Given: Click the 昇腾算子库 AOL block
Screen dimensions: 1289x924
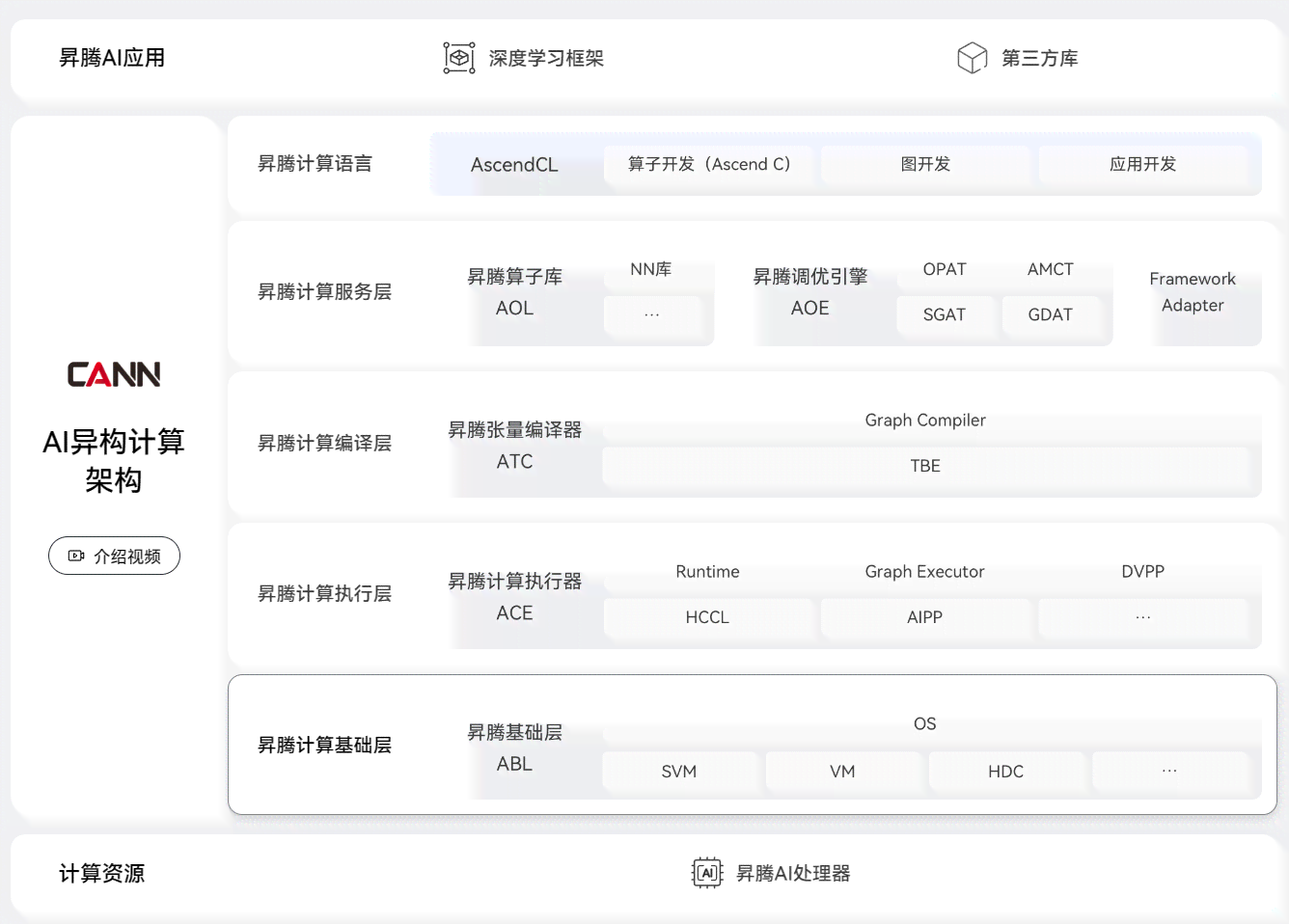Looking at the screenshot, I should click(x=514, y=292).
